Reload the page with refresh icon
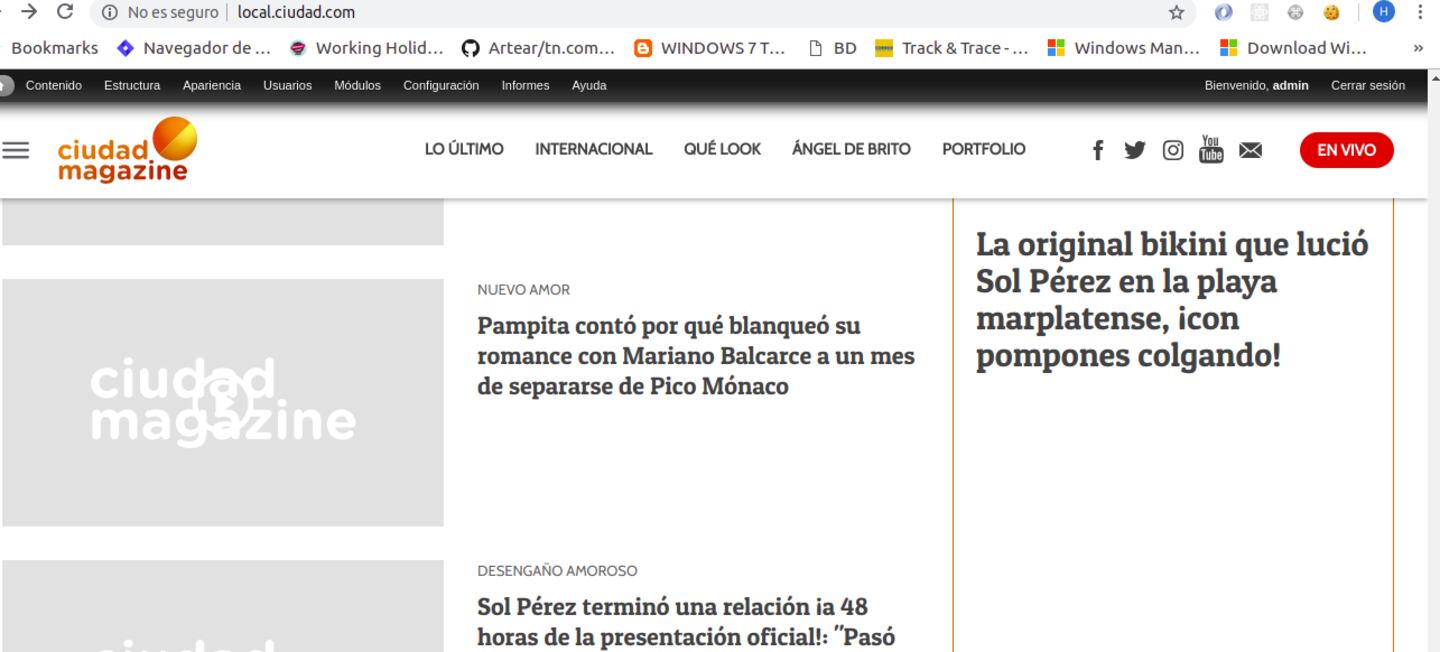 coord(65,12)
